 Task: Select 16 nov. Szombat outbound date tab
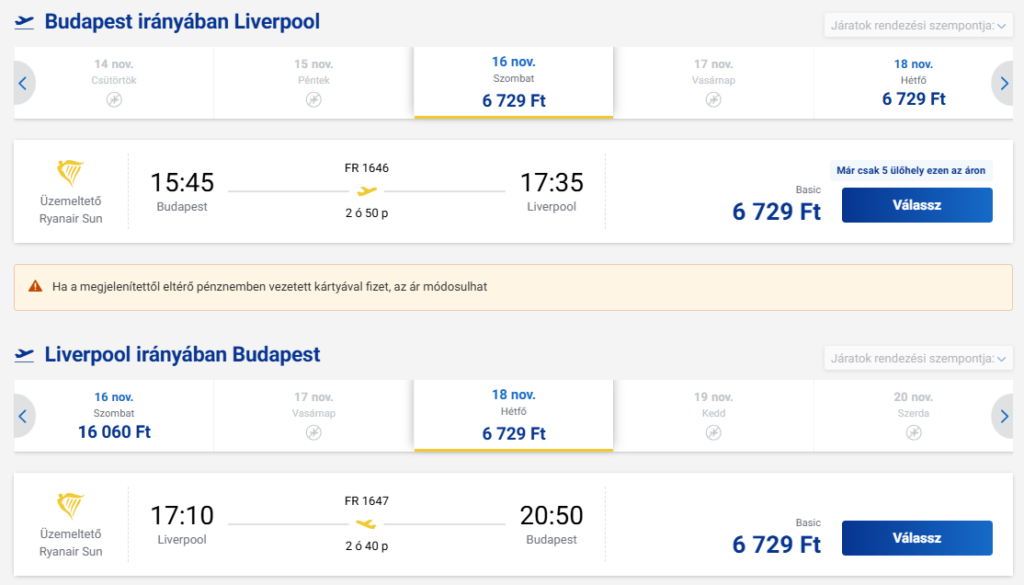tap(513, 82)
